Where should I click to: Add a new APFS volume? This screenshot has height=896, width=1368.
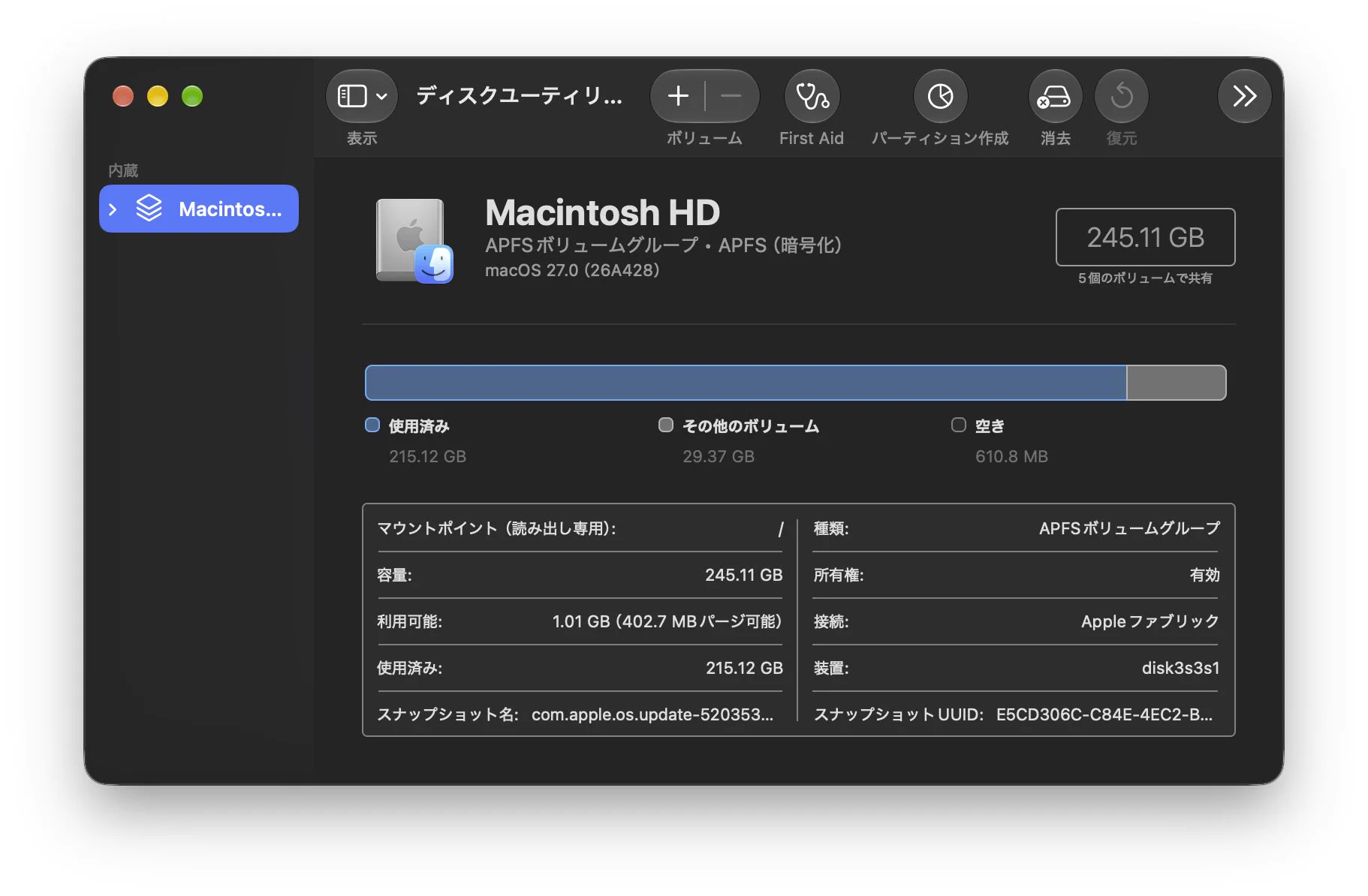click(x=678, y=96)
